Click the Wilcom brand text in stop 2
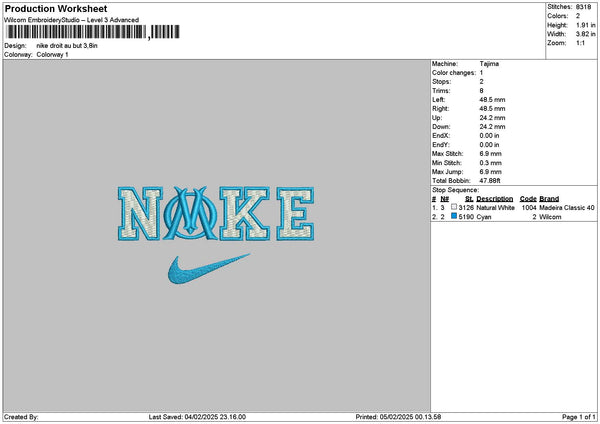This screenshot has width=600, height=424. [550, 217]
